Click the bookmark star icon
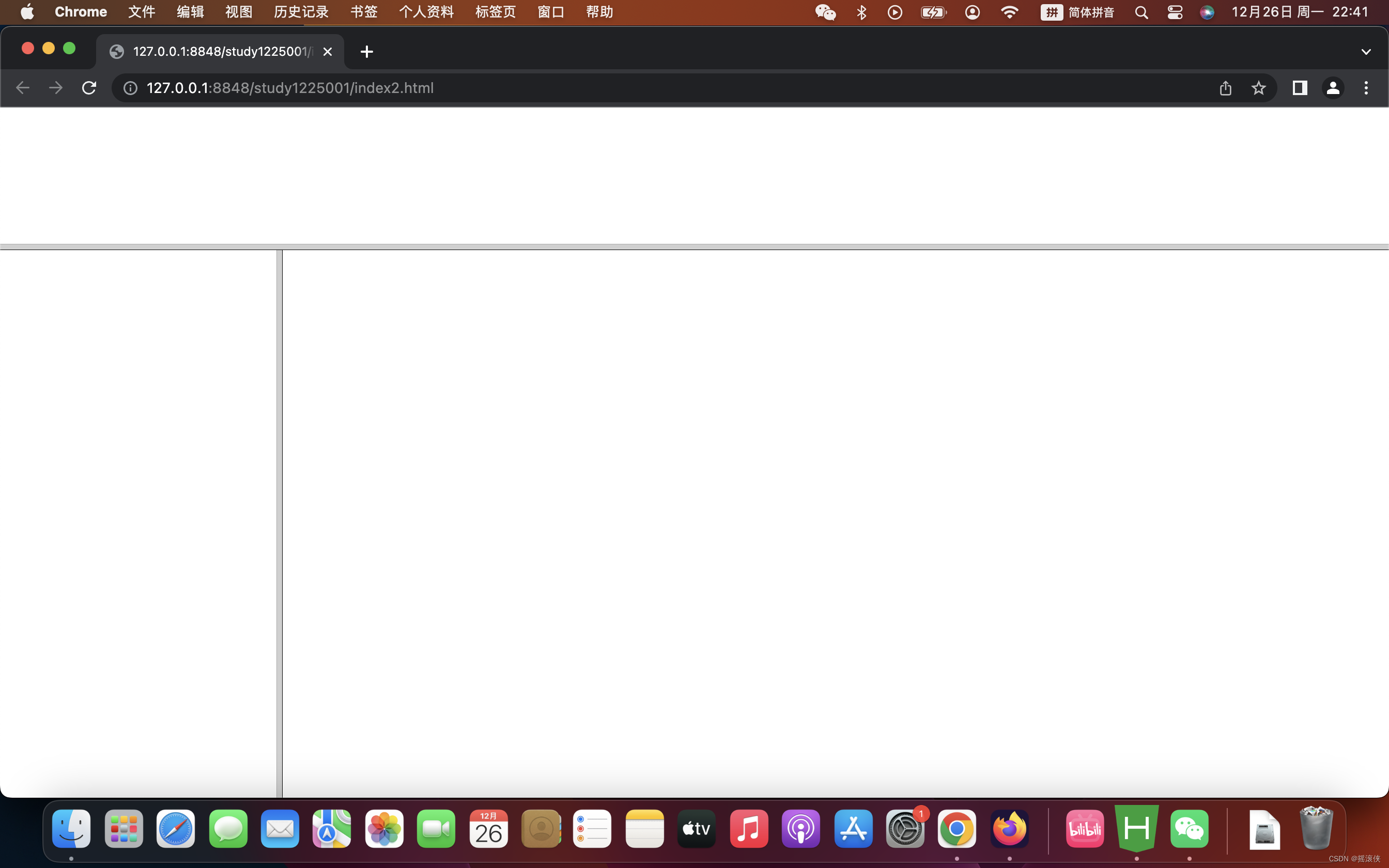 coord(1259,88)
